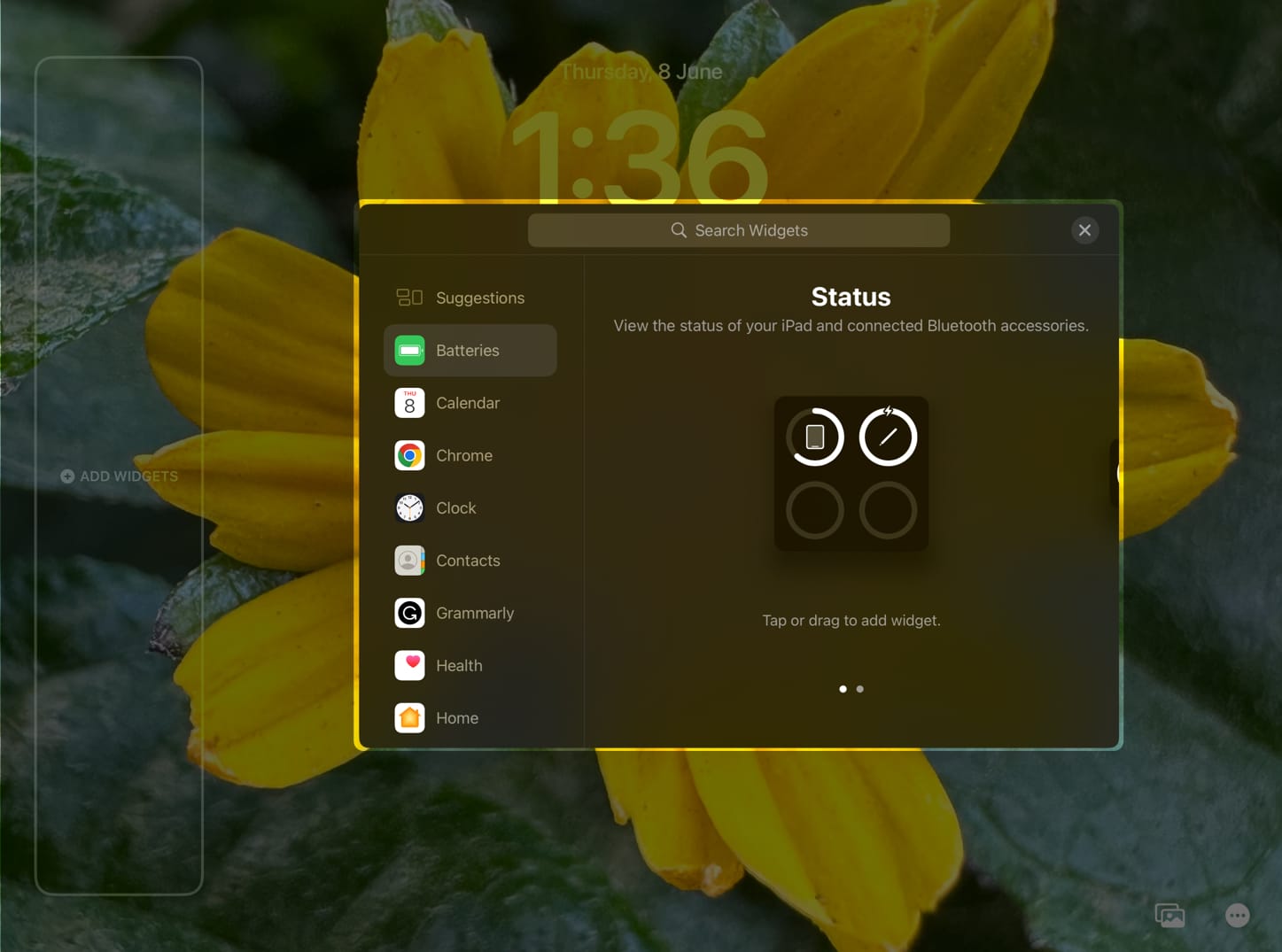Click the Health label in sidebar
This screenshot has width=1282, height=952.
(x=459, y=665)
